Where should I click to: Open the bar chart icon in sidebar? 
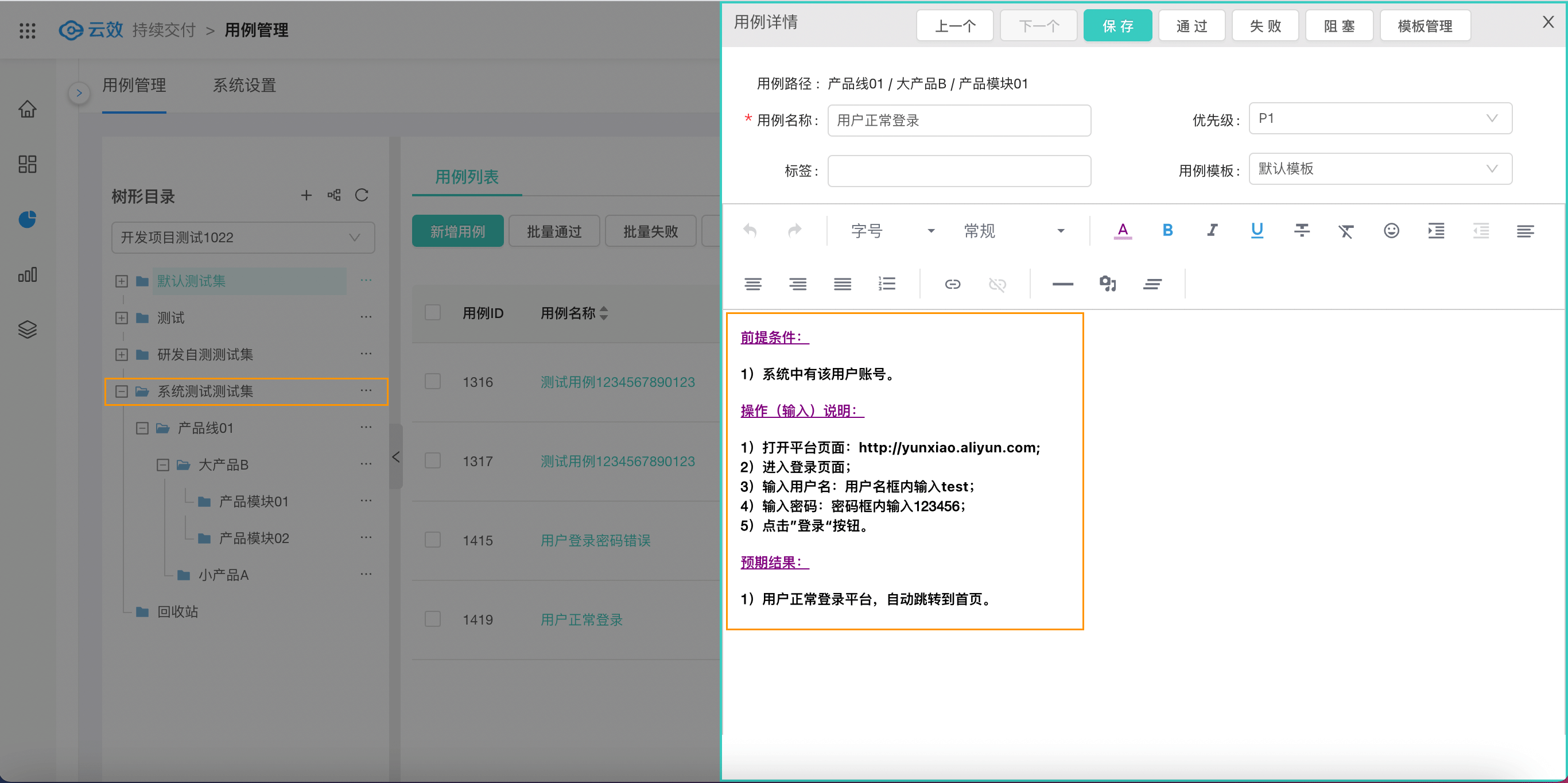(28, 274)
